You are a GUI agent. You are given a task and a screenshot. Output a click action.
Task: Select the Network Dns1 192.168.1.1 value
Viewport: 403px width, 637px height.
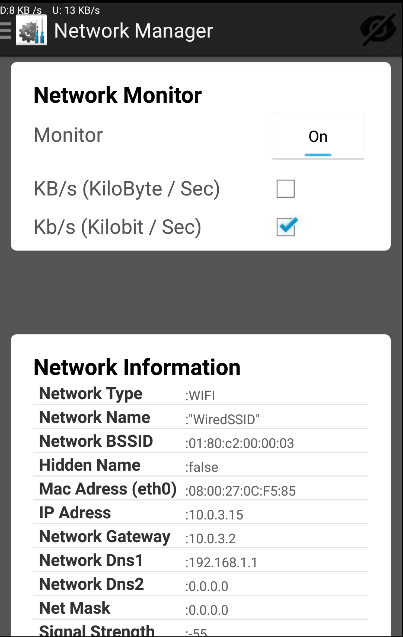(221, 563)
